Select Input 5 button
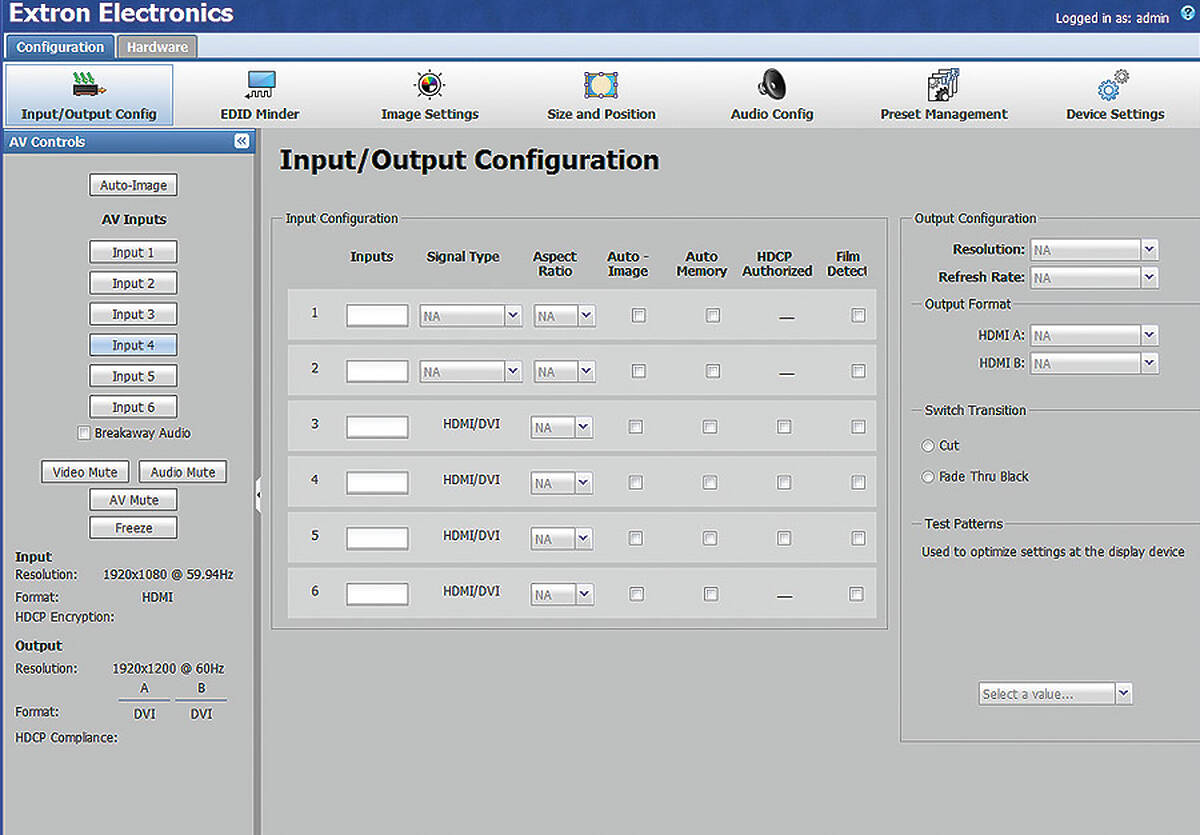The height and width of the screenshot is (835, 1200). click(x=133, y=376)
